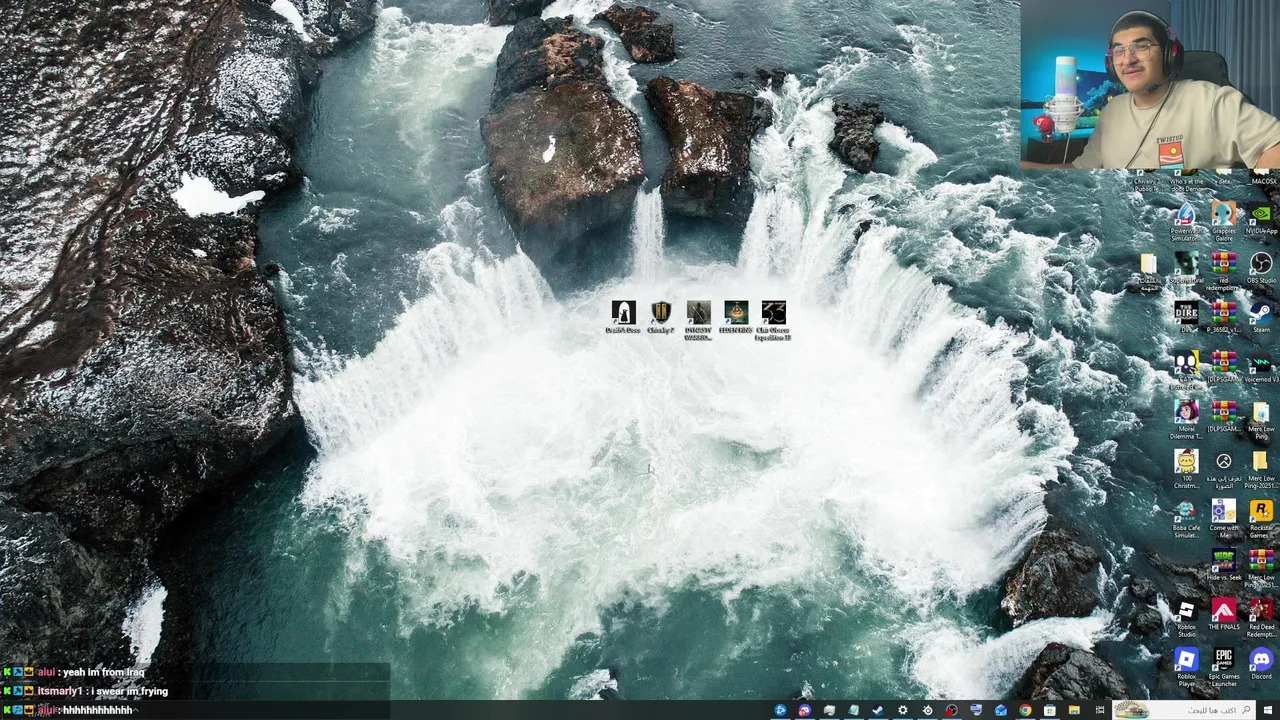Open the Moral Dilemma game shortcut
1280x720 pixels.
pos(1186,421)
